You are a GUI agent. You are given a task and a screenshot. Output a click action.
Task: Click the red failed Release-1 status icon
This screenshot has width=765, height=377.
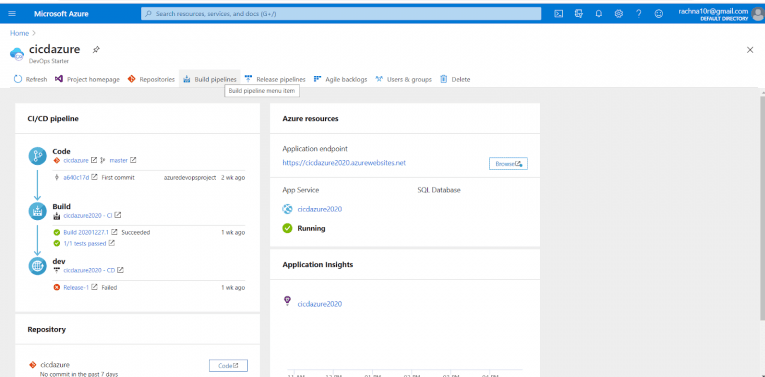click(57, 287)
